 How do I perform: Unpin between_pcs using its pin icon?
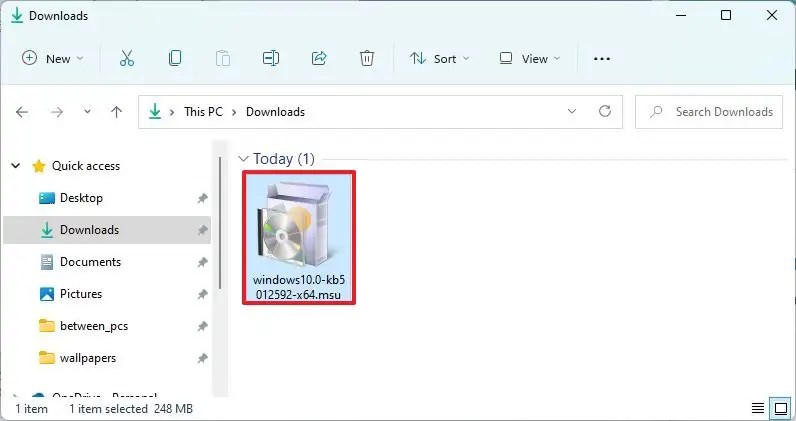(203, 326)
